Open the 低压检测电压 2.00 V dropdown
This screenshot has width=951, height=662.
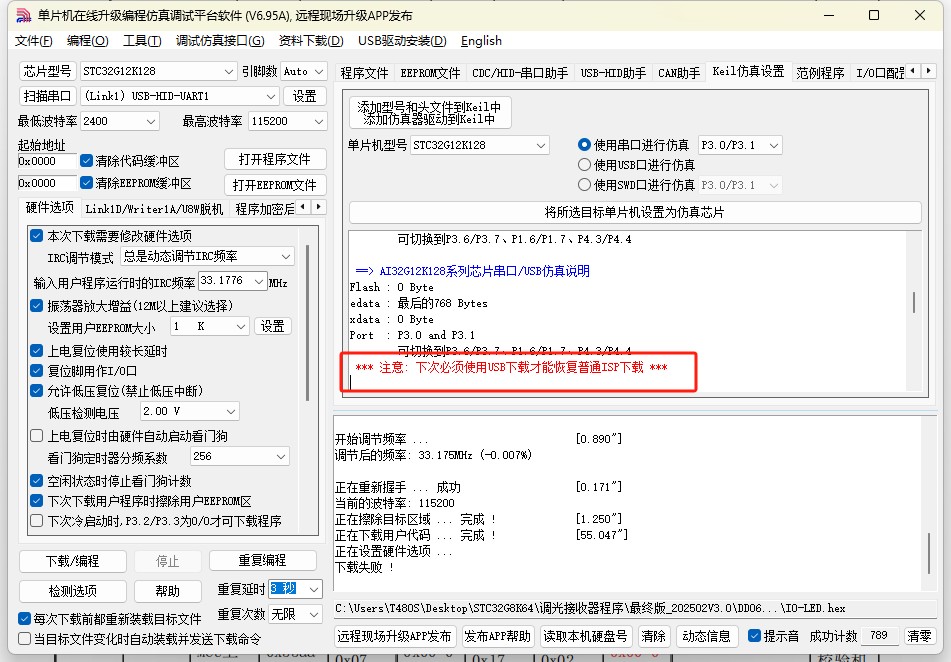230,411
